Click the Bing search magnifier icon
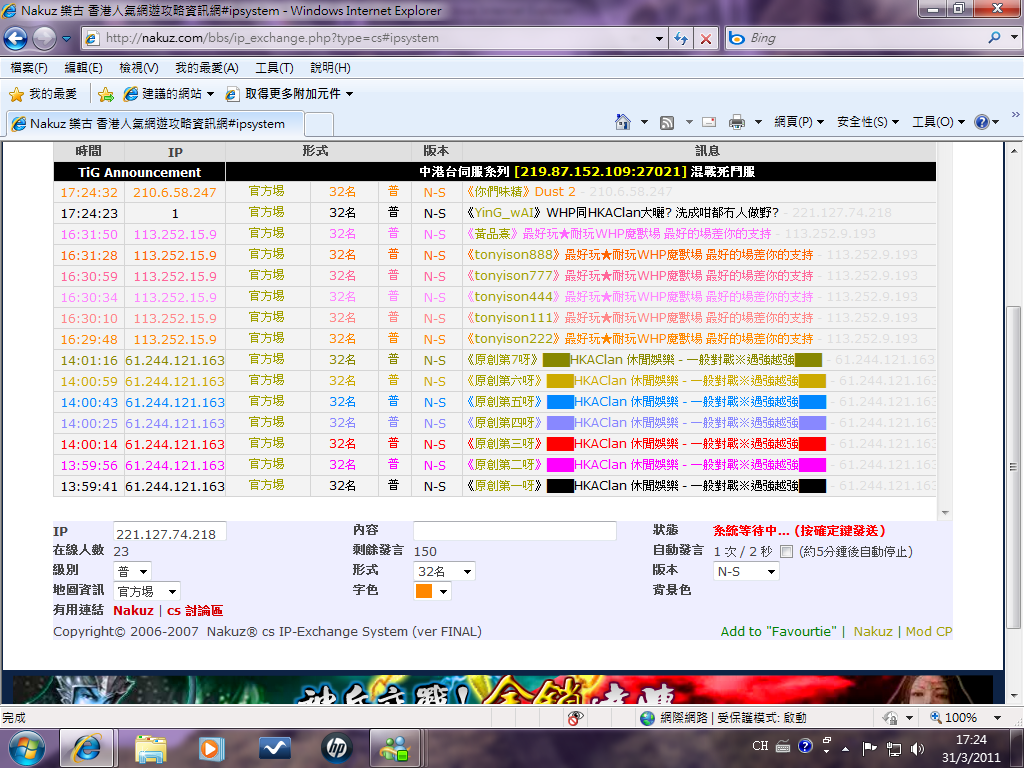 click(x=995, y=38)
